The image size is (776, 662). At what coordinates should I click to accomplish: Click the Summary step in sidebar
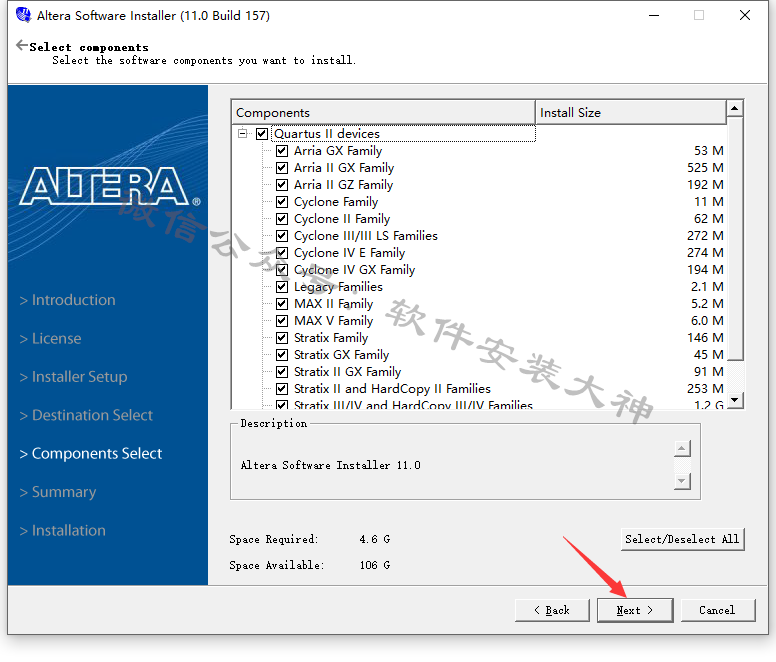coord(58,492)
